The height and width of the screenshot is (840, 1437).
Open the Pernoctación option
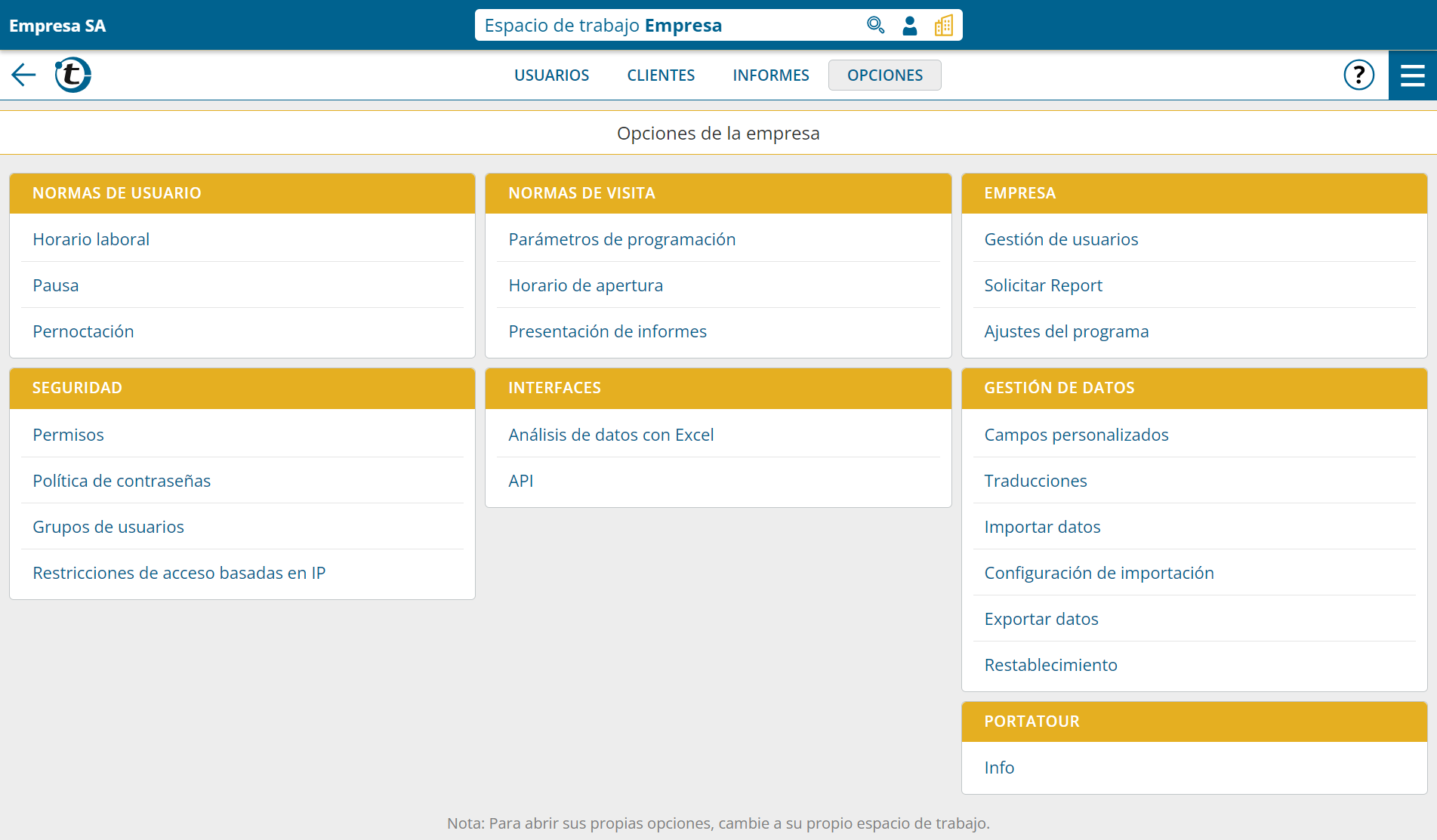242,331
